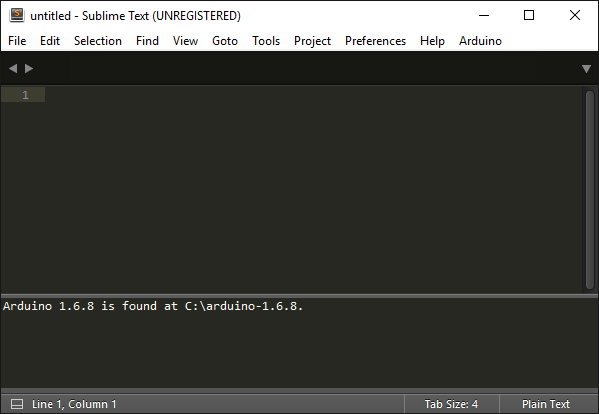Open the Find menu
This screenshot has width=599, height=414.
147,41
